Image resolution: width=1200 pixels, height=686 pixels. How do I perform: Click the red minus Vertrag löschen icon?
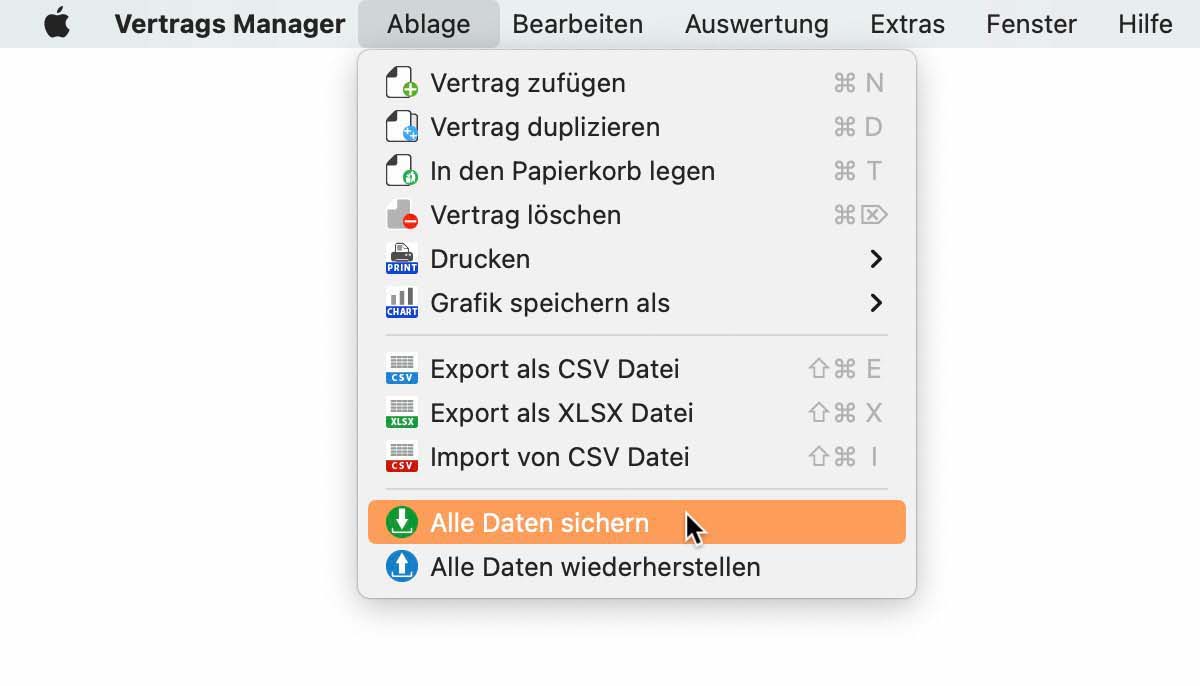[401, 215]
